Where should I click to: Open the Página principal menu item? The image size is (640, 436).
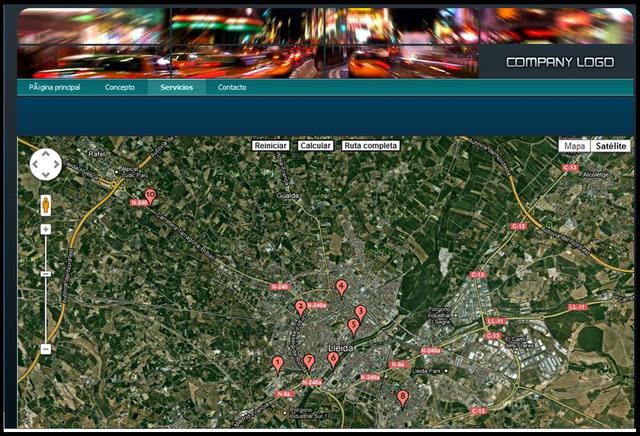[54, 88]
